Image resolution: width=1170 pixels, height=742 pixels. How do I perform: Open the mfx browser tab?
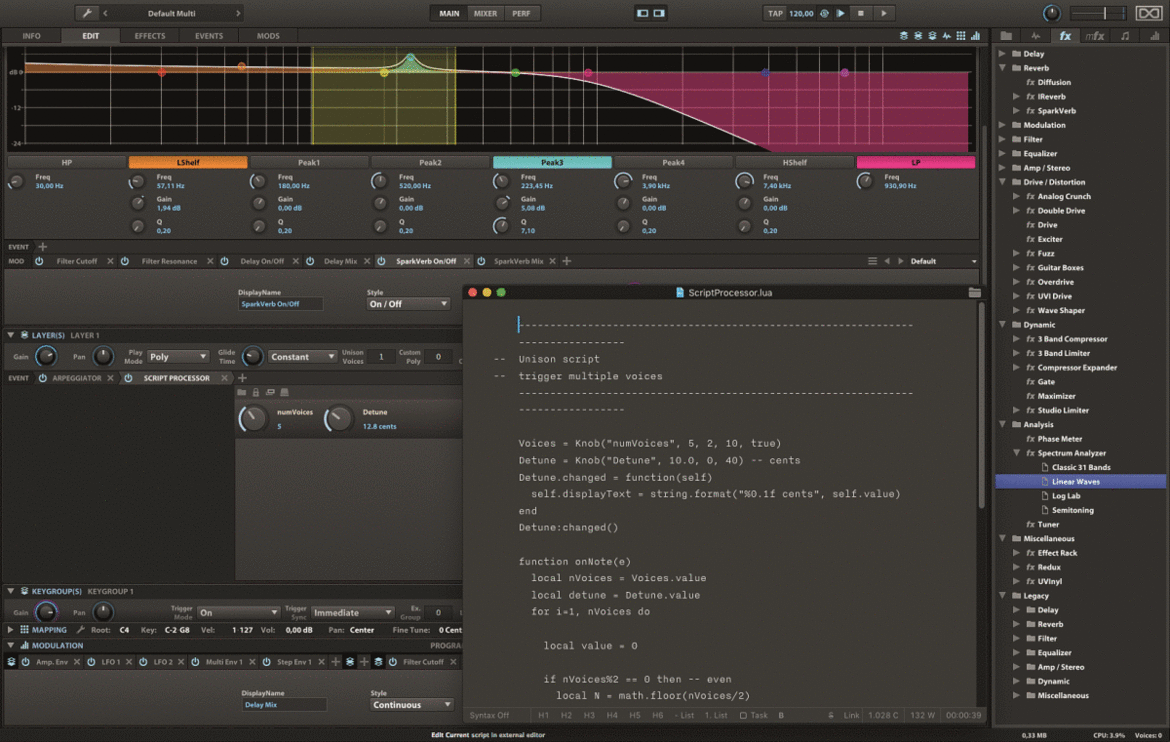[1094, 35]
